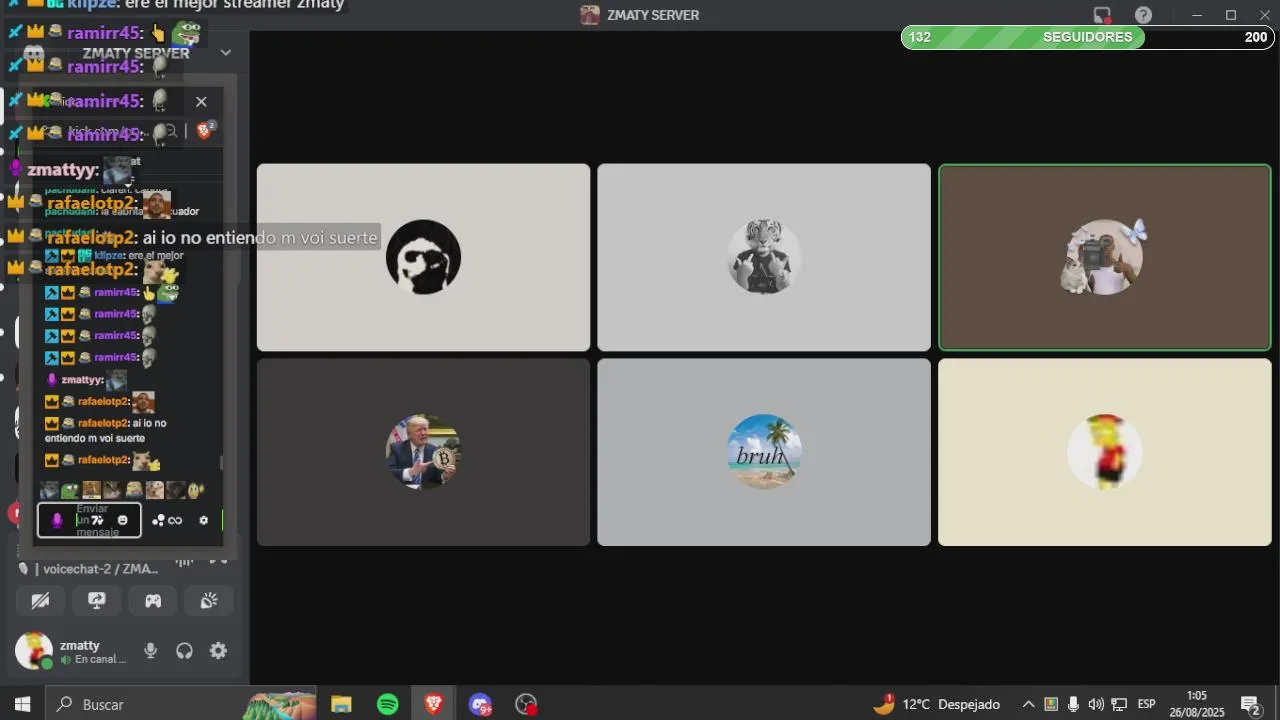Image resolution: width=1280 pixels, height=720 pixels.
Task: Open chat settings gear in popup
Action: 204,520
